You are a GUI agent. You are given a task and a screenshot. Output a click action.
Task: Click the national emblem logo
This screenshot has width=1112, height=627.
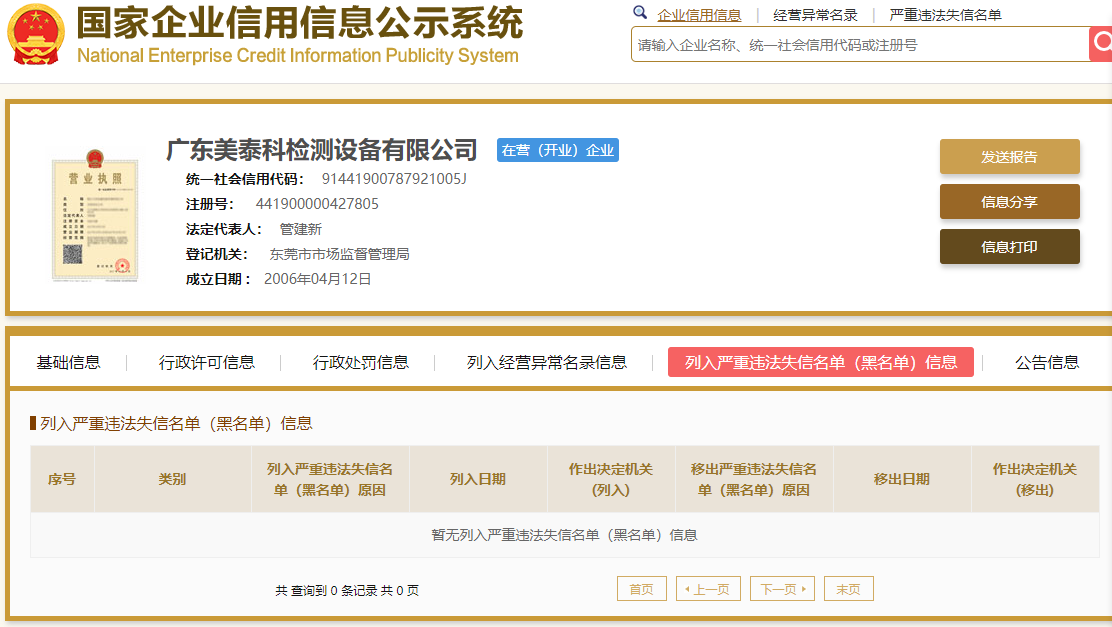(x=35, y=34)
